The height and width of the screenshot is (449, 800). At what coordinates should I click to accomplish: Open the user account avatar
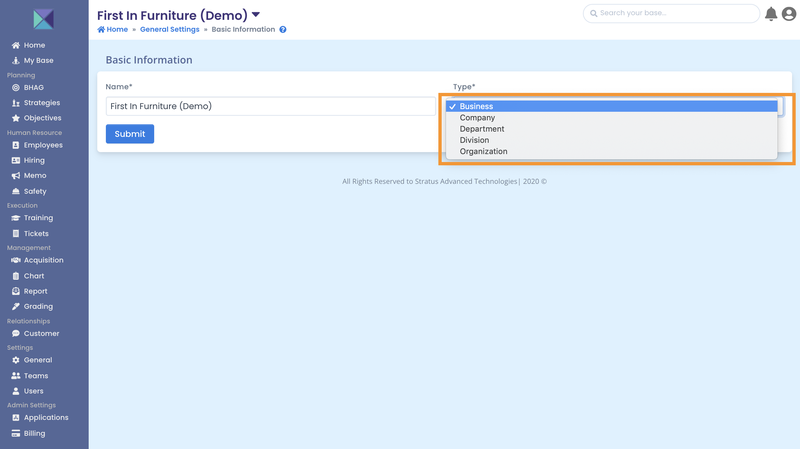pyautogui.click(x=789, y=14)
